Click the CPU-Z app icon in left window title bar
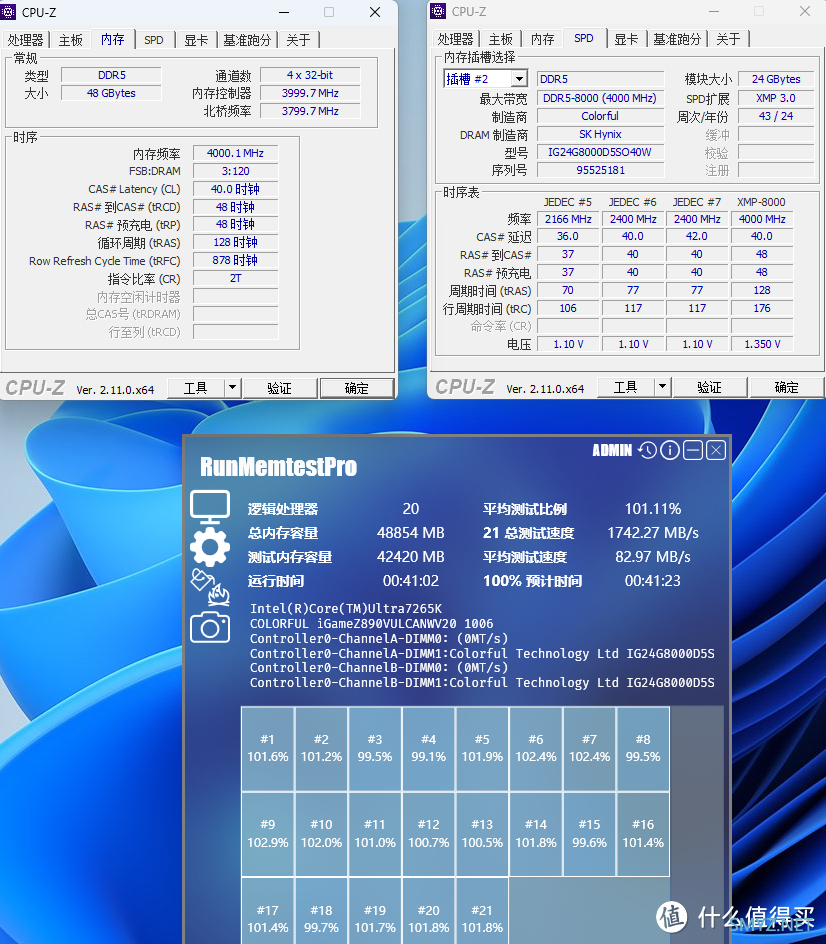The width and height of the screenshot is (826, 944). point(8,11)
